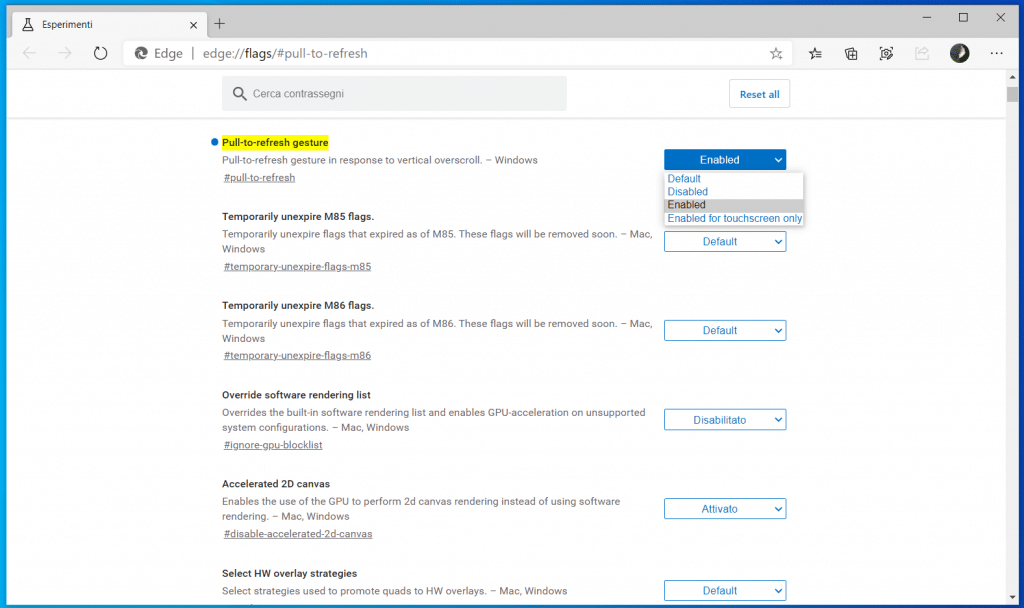
Task: Open the Override software rendering list dropdown
Action: click(725, 420)
